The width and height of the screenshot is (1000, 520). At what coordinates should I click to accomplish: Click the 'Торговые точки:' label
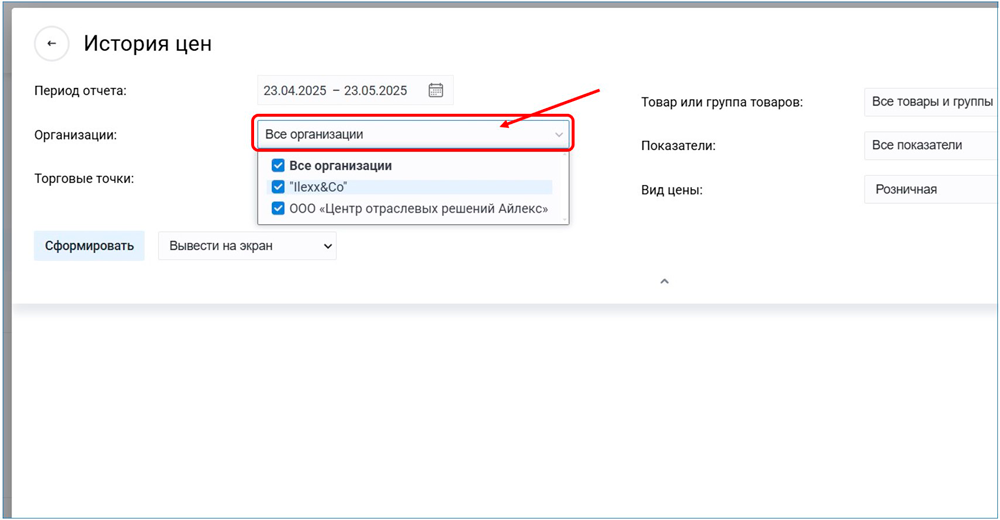[84, 178]
